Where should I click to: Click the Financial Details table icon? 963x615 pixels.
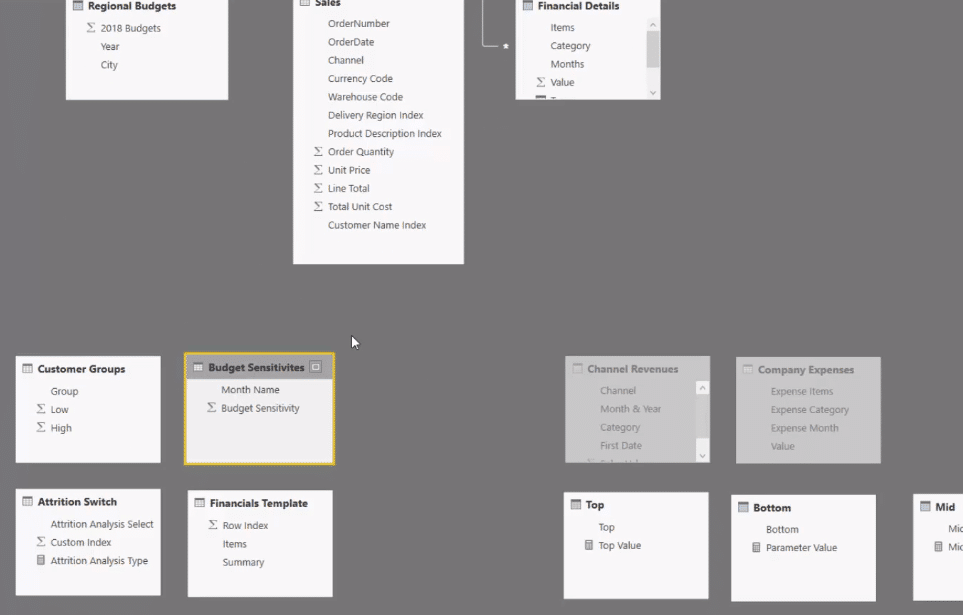coord(528,6)
